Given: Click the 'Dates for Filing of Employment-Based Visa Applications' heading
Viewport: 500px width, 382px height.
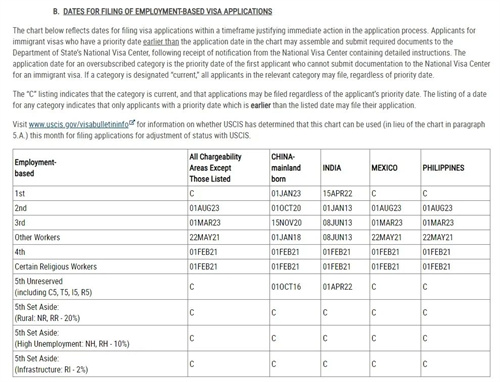Looking at the screenshot, I should [x=168, y=11].
